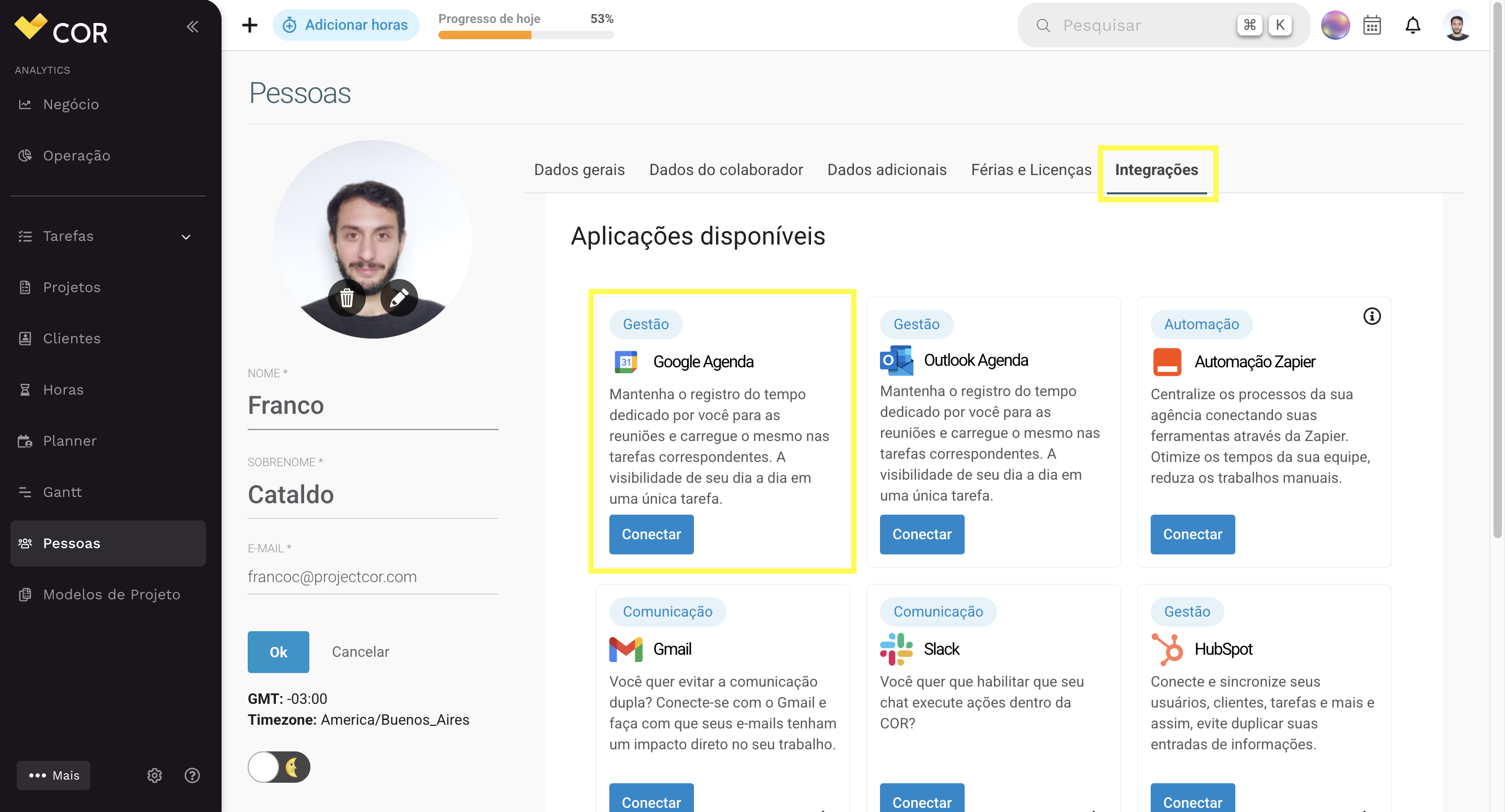The image size is (1505, 812).
Task: Switch to Férias e Licenças tab
Action: pos(1031,169)
